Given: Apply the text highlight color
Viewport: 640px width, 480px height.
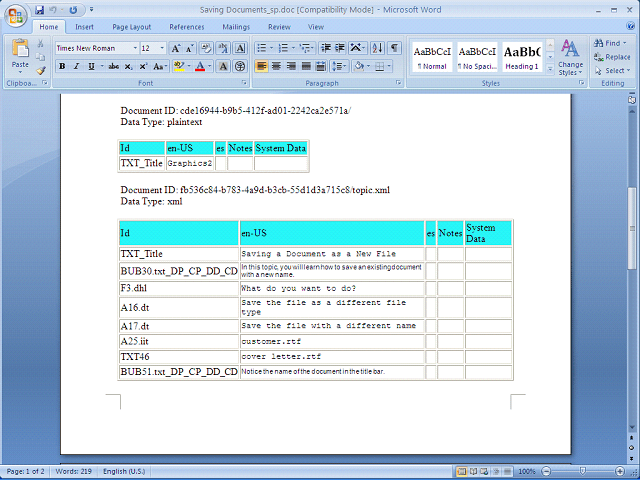Looking at the screenshot, I should coord(179,66).
